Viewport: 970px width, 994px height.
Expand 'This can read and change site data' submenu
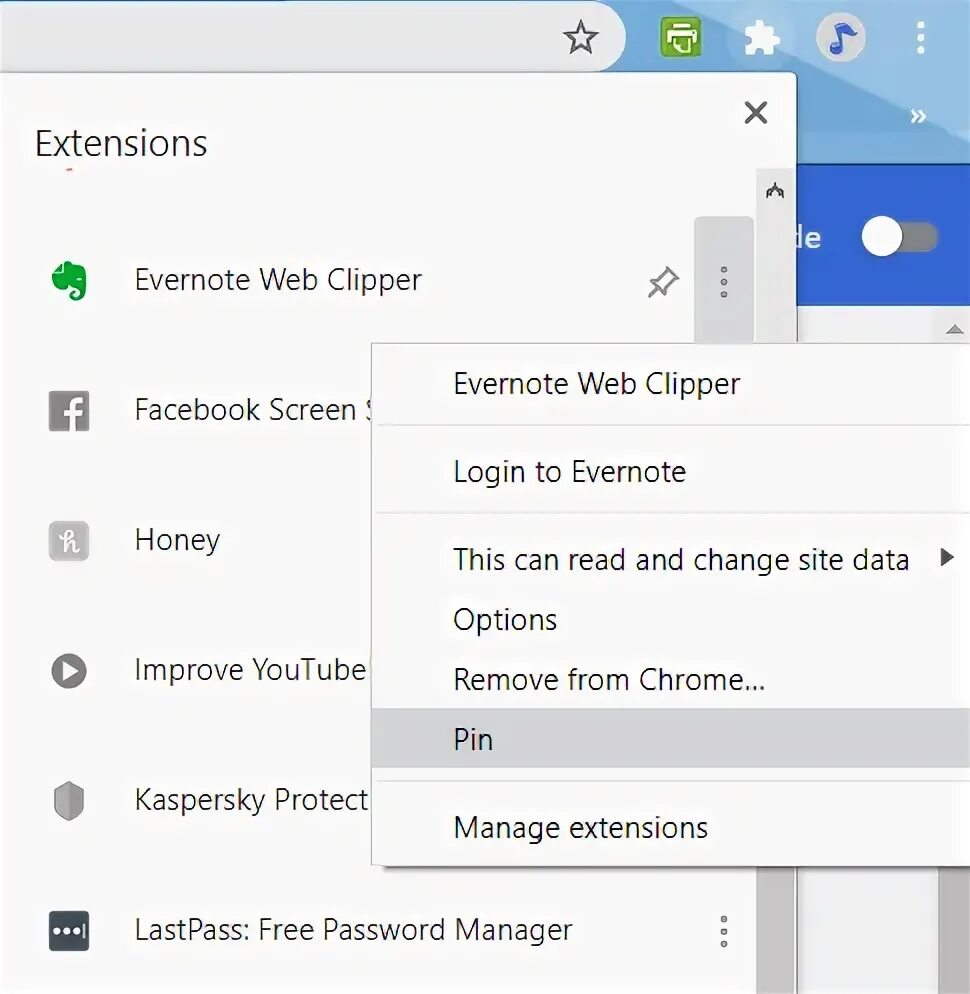[x=680, y=560]
